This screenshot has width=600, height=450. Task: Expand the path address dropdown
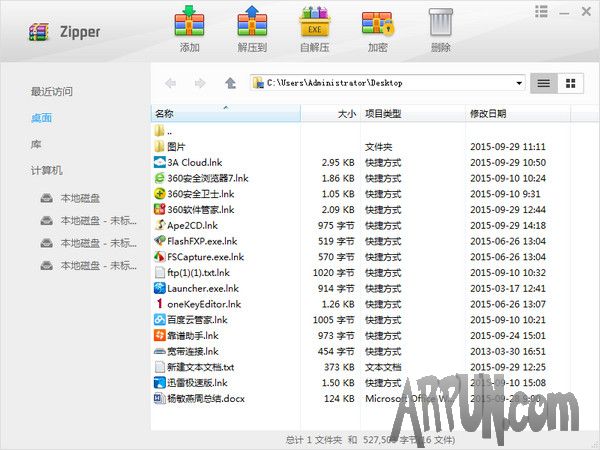click(519, 83)
